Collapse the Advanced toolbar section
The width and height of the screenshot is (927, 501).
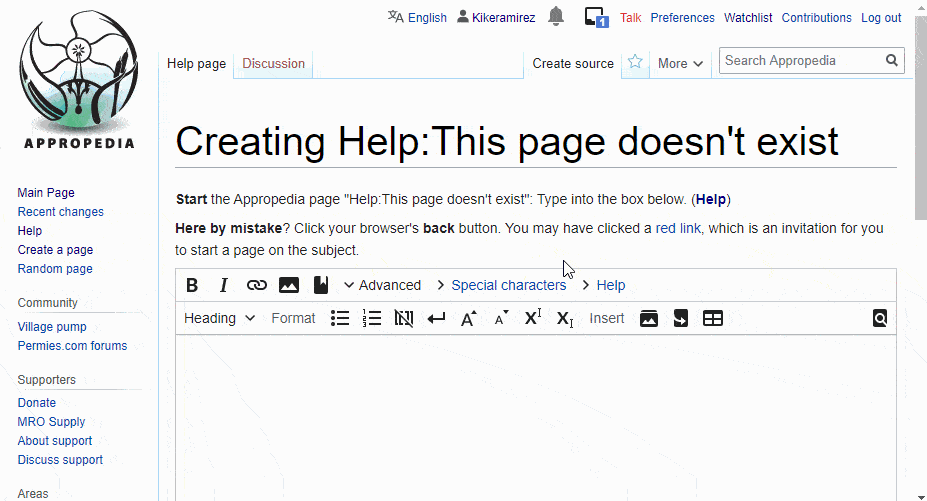(382, 285)
